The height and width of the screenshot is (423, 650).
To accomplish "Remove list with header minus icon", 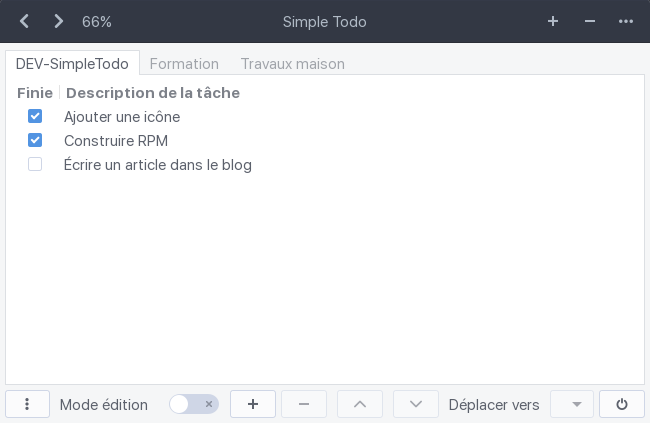I will pos(589,21).
